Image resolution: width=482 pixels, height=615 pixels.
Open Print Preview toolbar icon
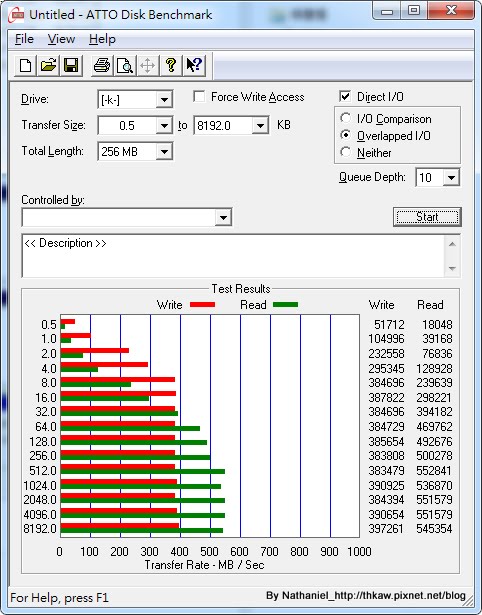(x=125, y=65)
